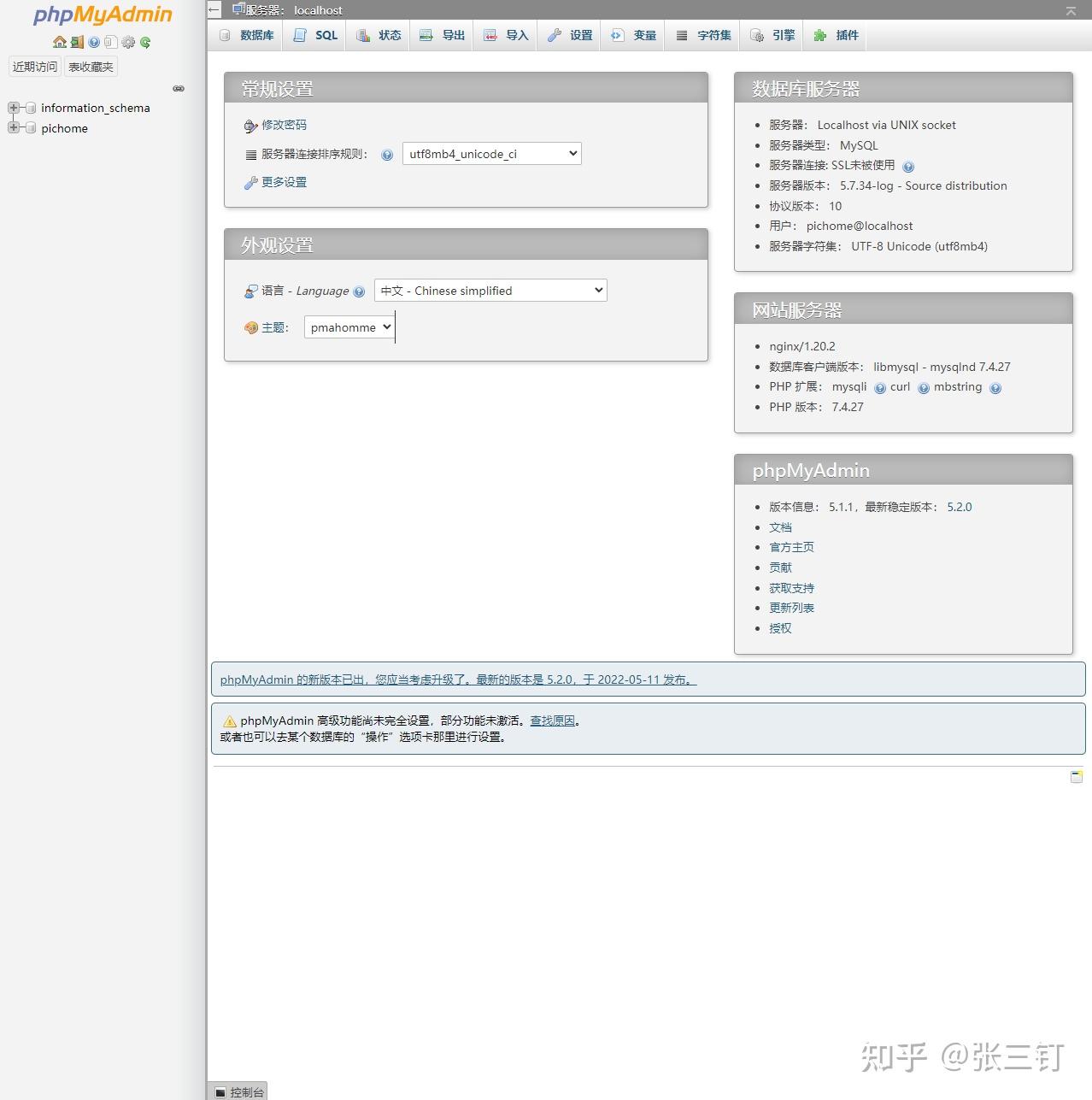Viewport: 1092px width, 1100px height.
Task: Open the 引擎 (Engines) section
Action: pyautogui.click(x=771, y=35)
